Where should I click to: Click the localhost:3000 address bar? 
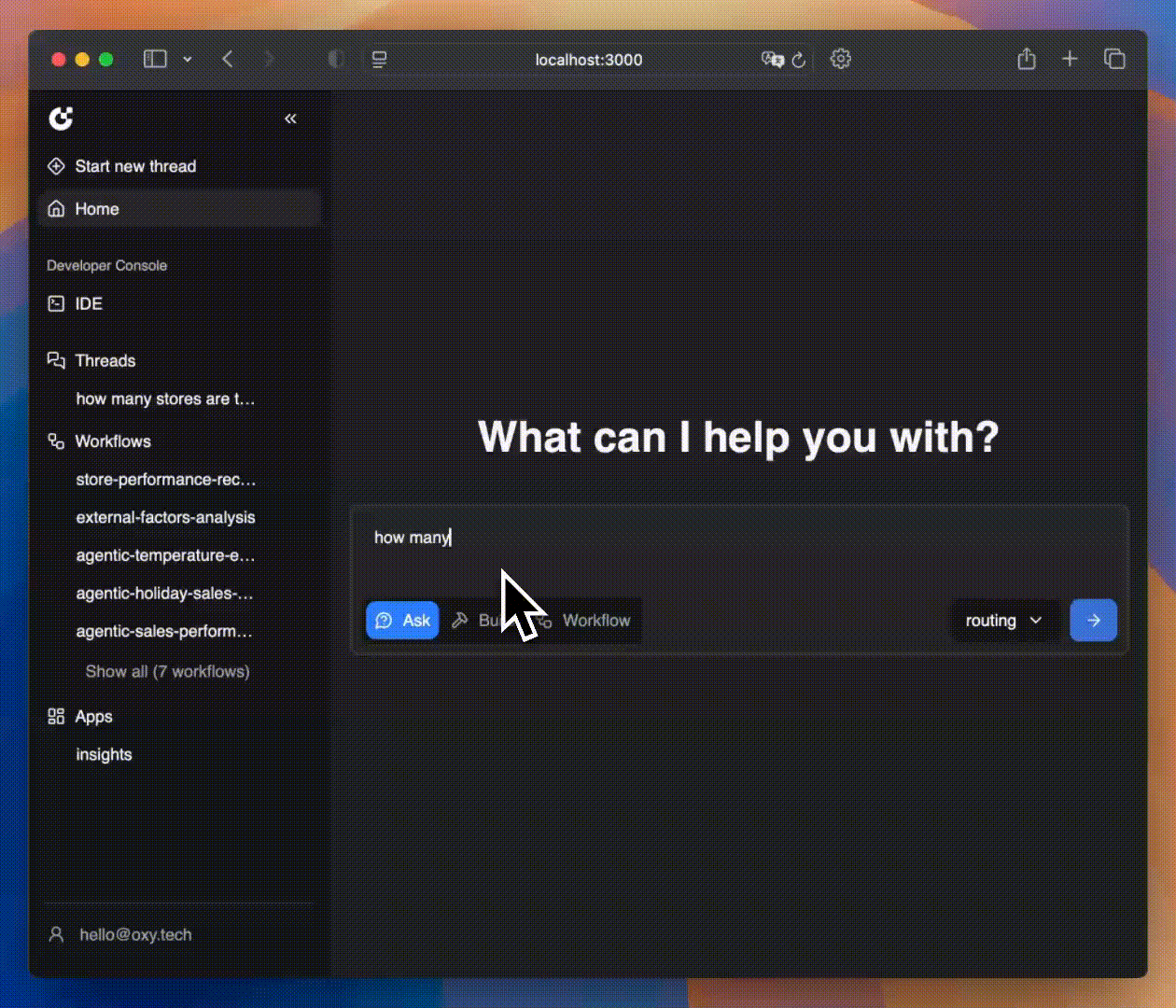588,60
